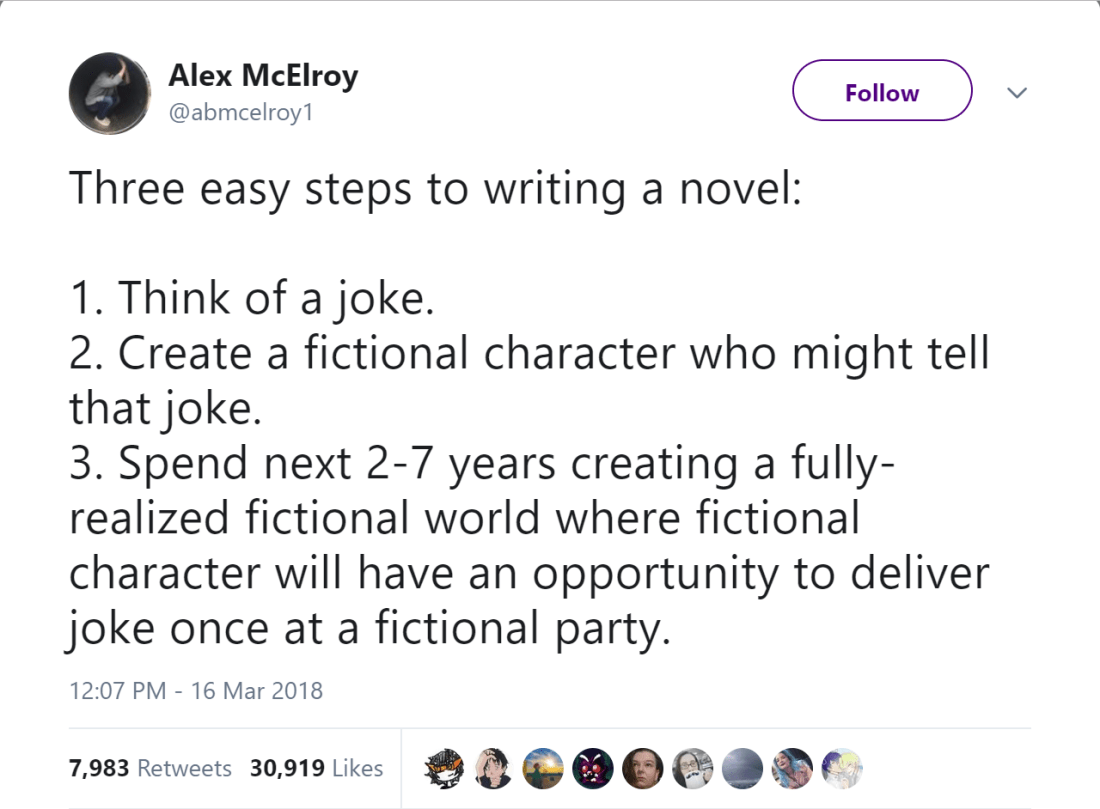Click the "Three easy steps" opening line
1100x809 pixels.
[435, 189]
